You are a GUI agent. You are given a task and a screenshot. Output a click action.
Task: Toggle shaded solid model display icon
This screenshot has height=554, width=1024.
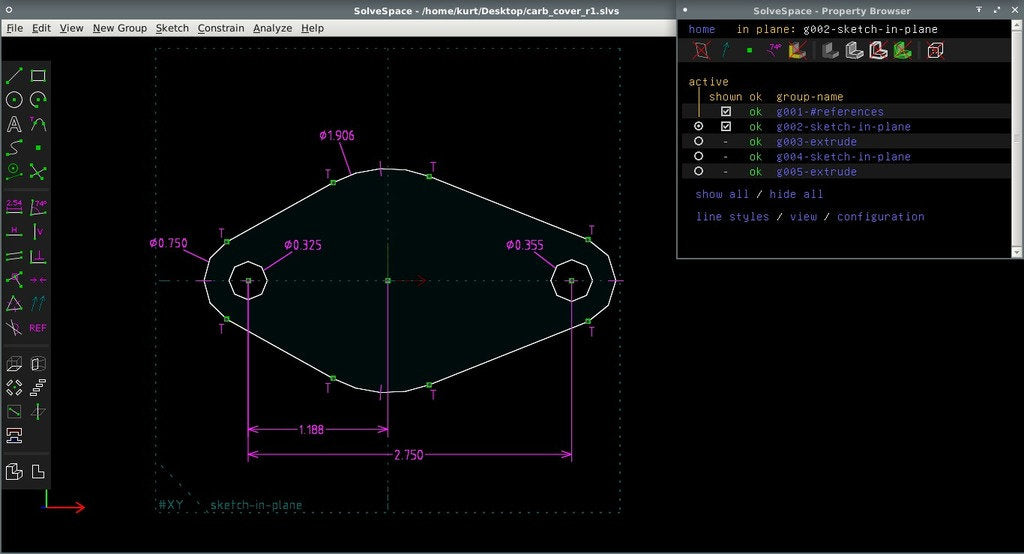point(830,50)
